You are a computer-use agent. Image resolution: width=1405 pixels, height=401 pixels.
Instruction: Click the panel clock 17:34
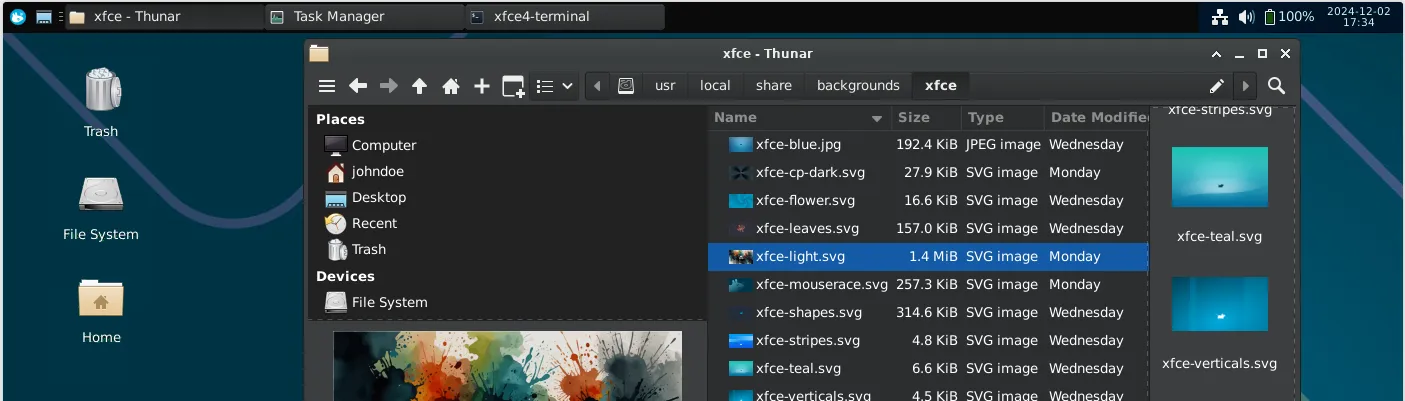coord(1358,16)
